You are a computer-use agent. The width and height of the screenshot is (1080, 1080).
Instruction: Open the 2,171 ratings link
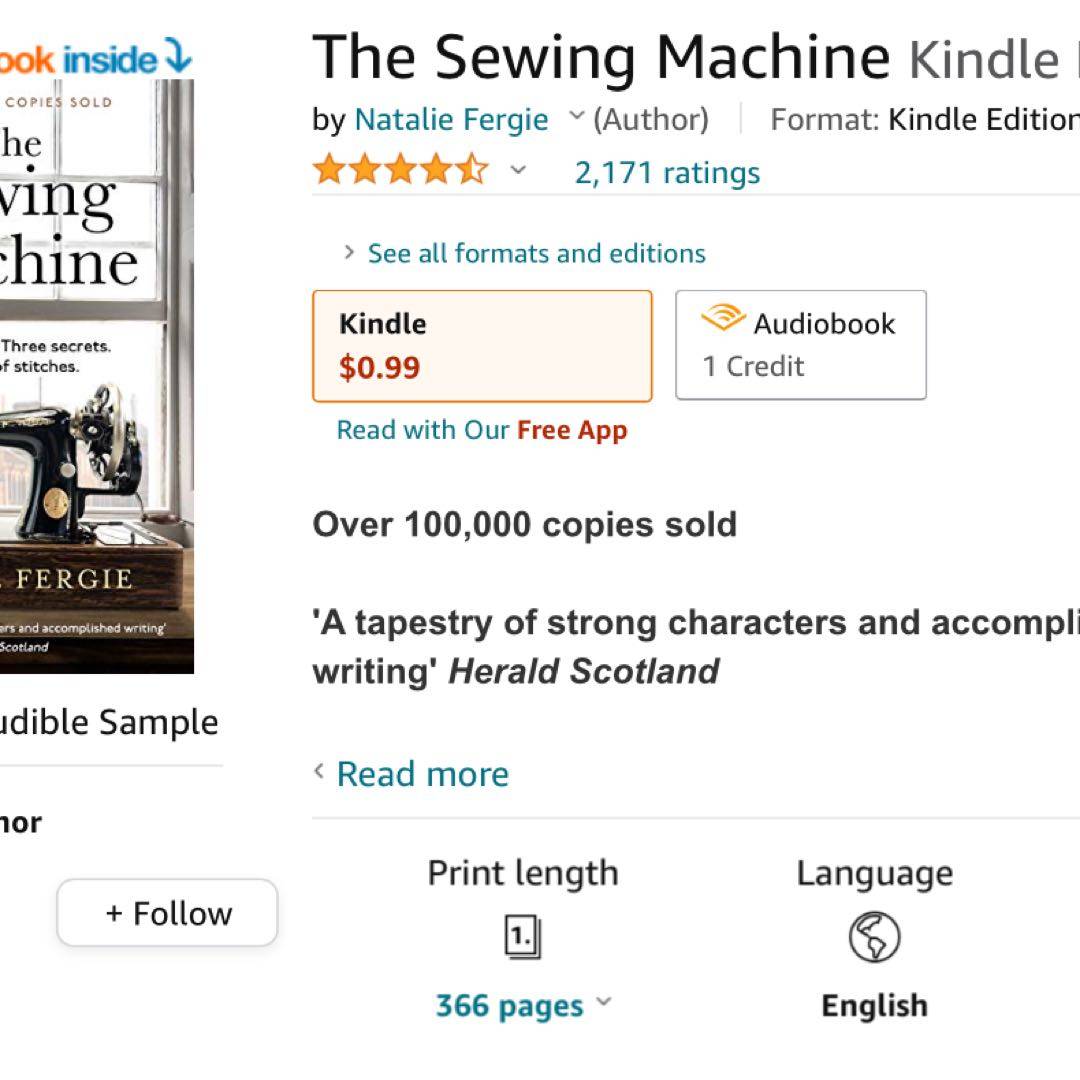pos(667,172)
